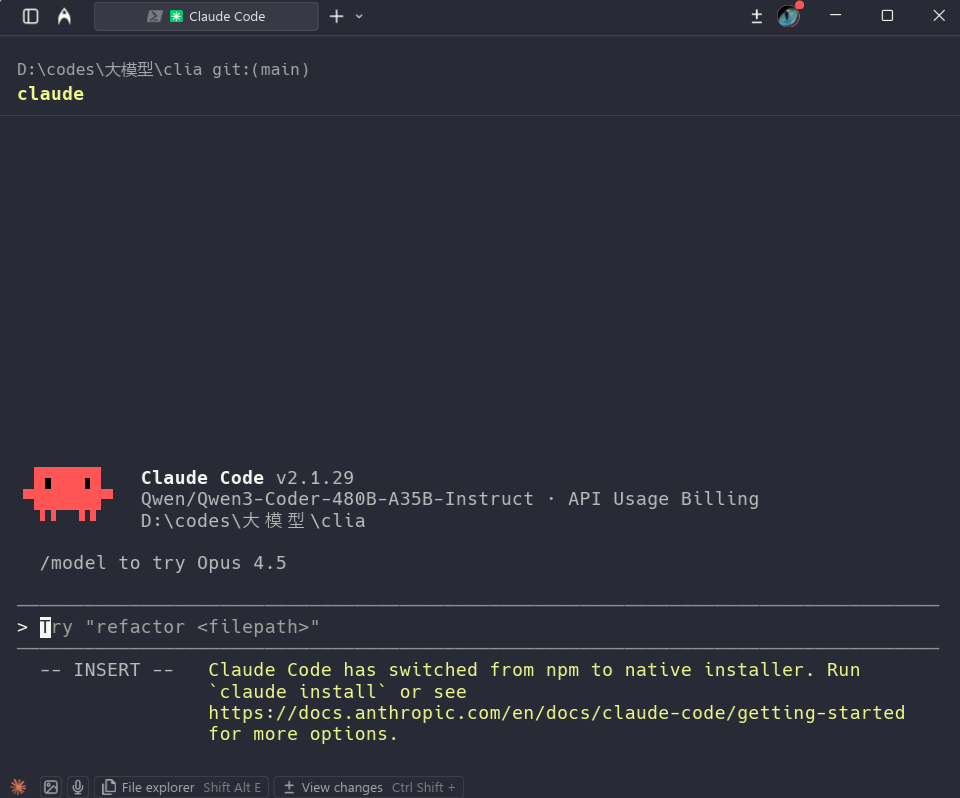Screen dimensions: 960x798
Task: Click the Claude Code pixel mascot logo
Action: 68,491
